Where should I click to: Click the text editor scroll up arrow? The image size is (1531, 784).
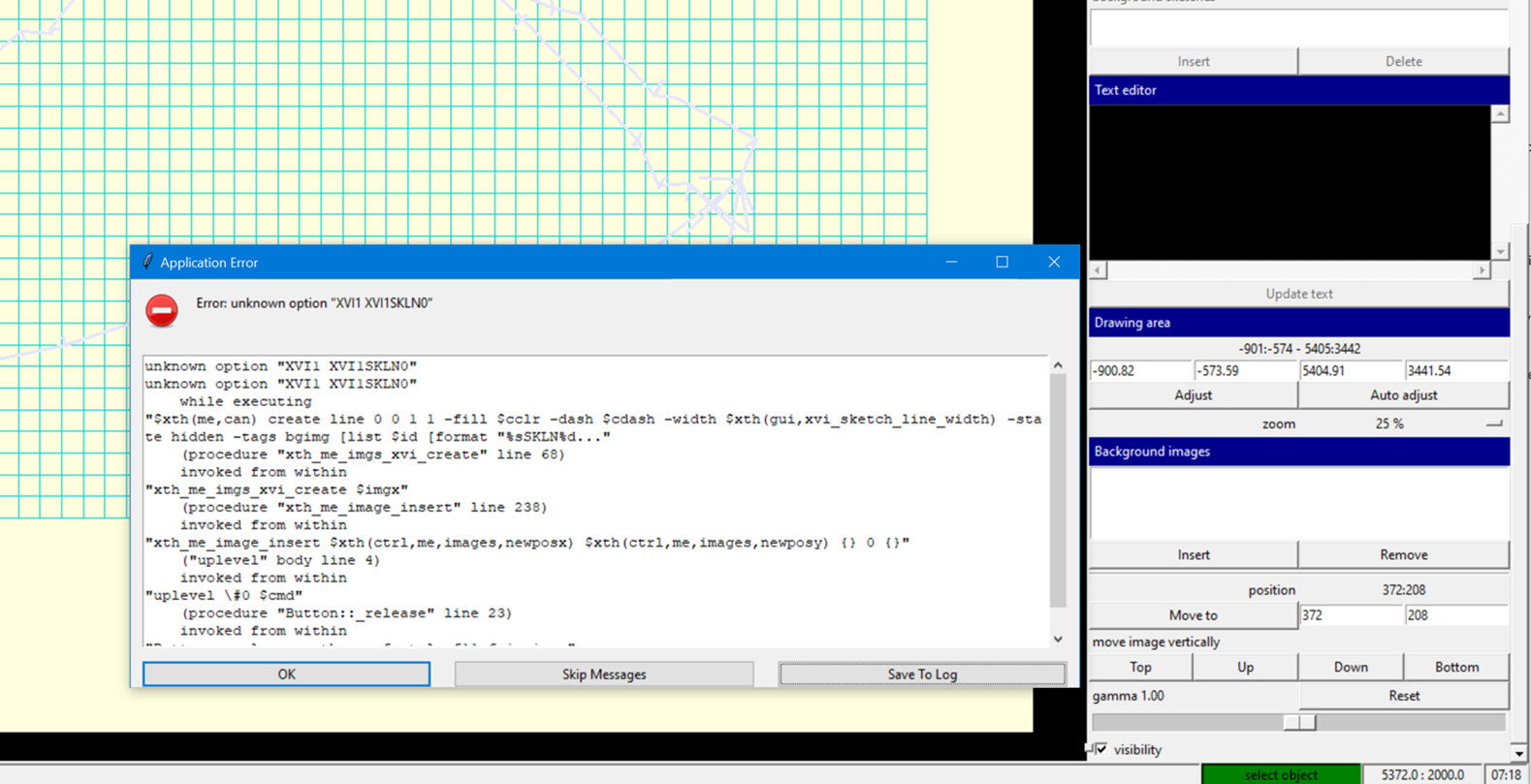point(1500,114)
